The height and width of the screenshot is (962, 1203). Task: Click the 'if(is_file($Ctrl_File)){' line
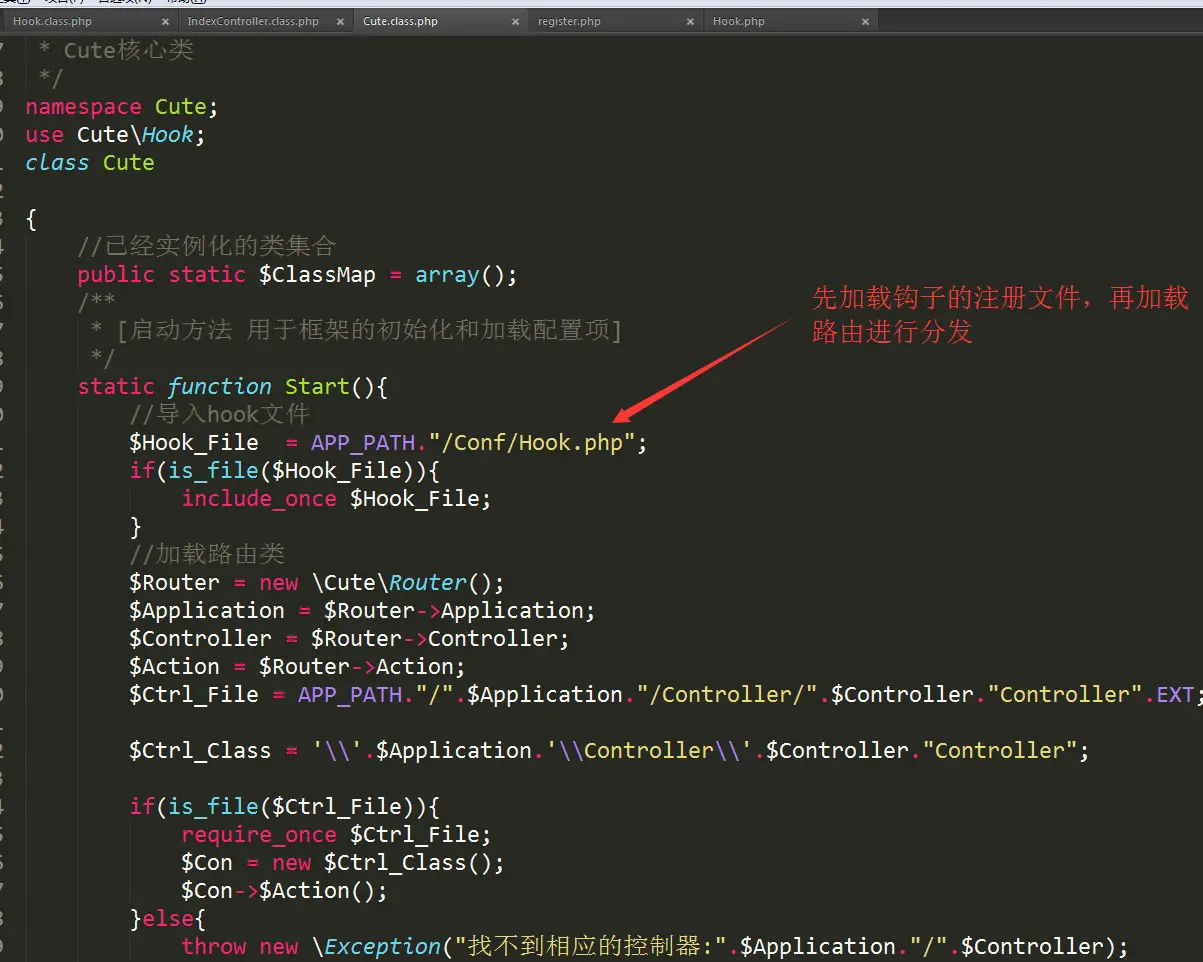click(285, 807)
